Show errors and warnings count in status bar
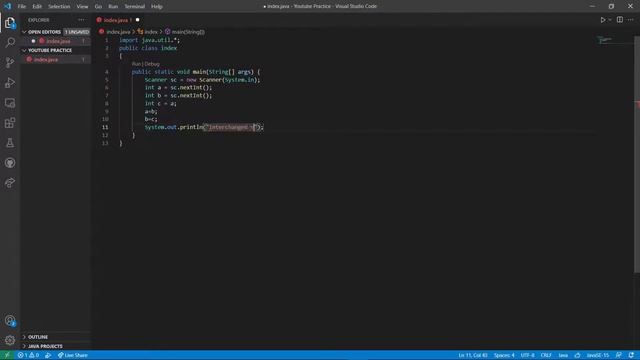Viewport: 640px width, 360px height. pyautogui.click(x=28, y=355)
